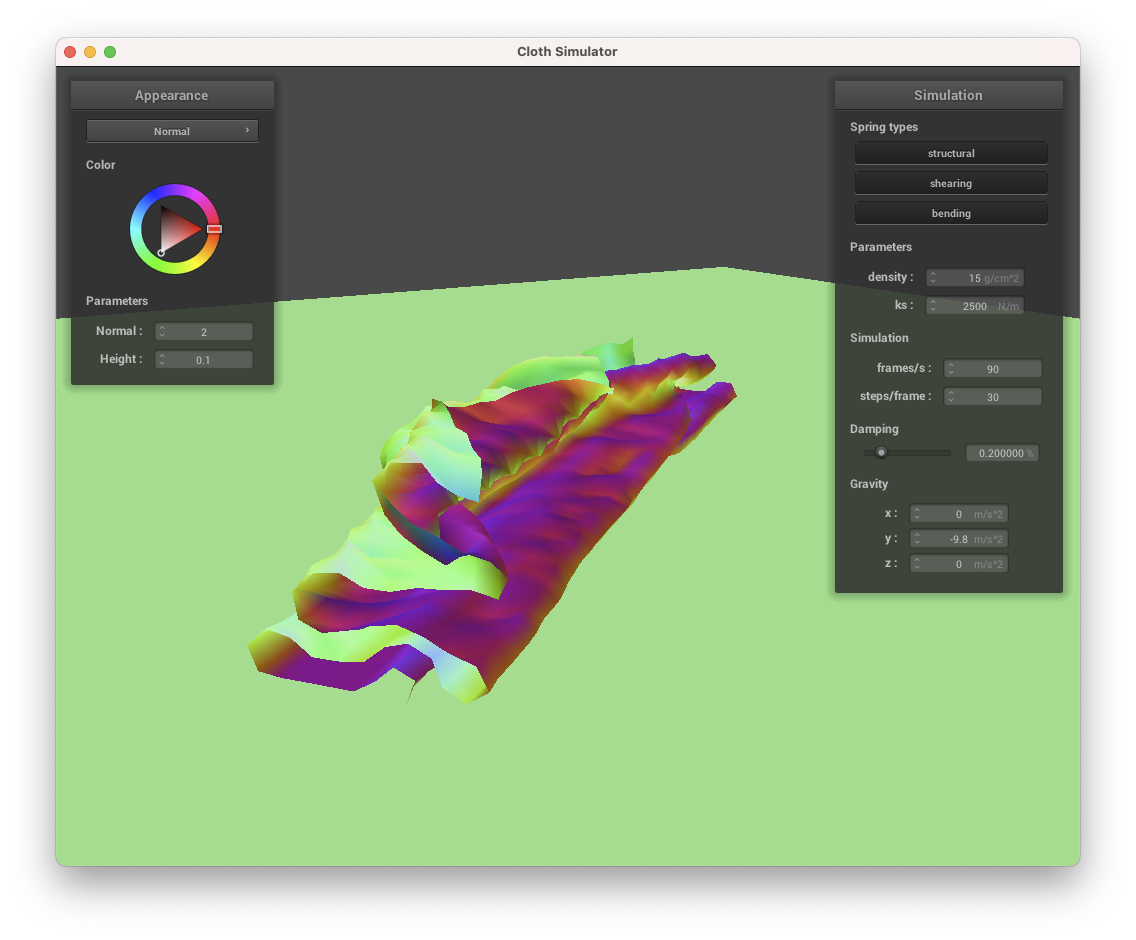Increase gravity x with its stepper

pyautogui.click(x=917, y=510)
